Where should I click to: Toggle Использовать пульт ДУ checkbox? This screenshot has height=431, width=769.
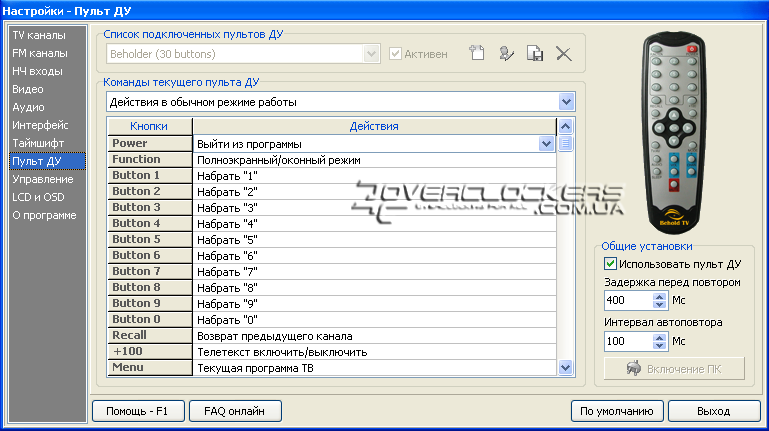click(610, 264)
